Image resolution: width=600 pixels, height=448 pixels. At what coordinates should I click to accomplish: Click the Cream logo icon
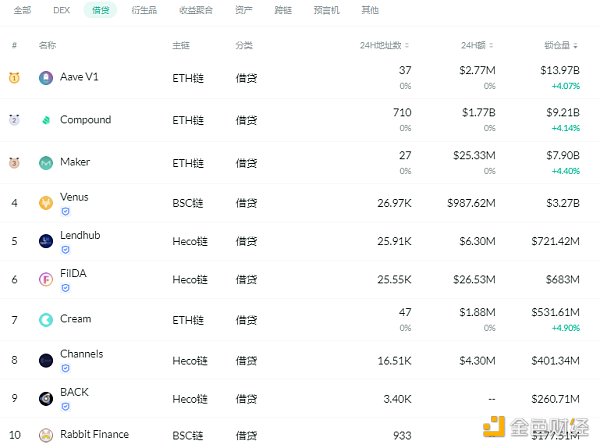tap(46, 319)
